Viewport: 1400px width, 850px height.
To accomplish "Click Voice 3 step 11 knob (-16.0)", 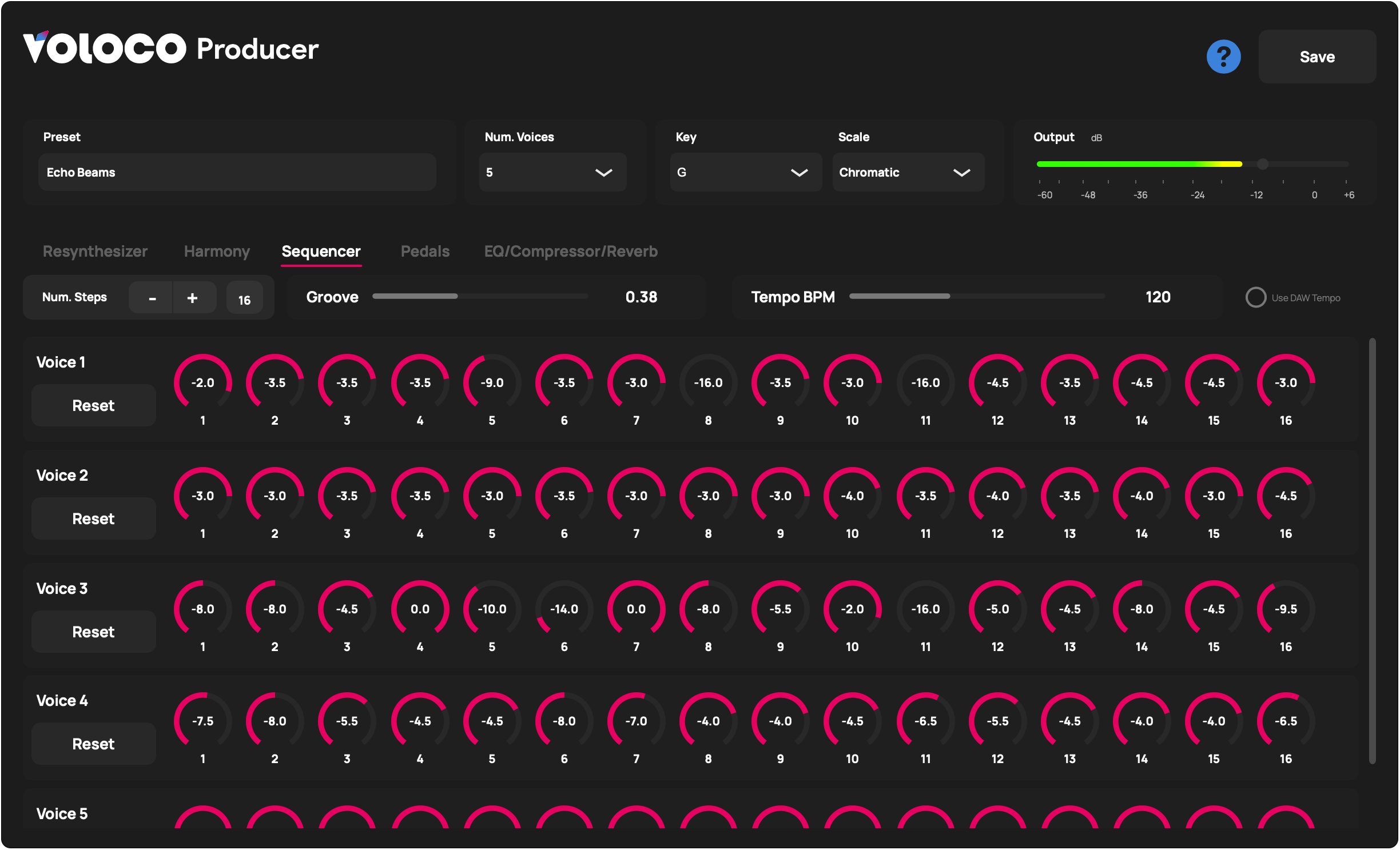I will click(x=925, y=609).
